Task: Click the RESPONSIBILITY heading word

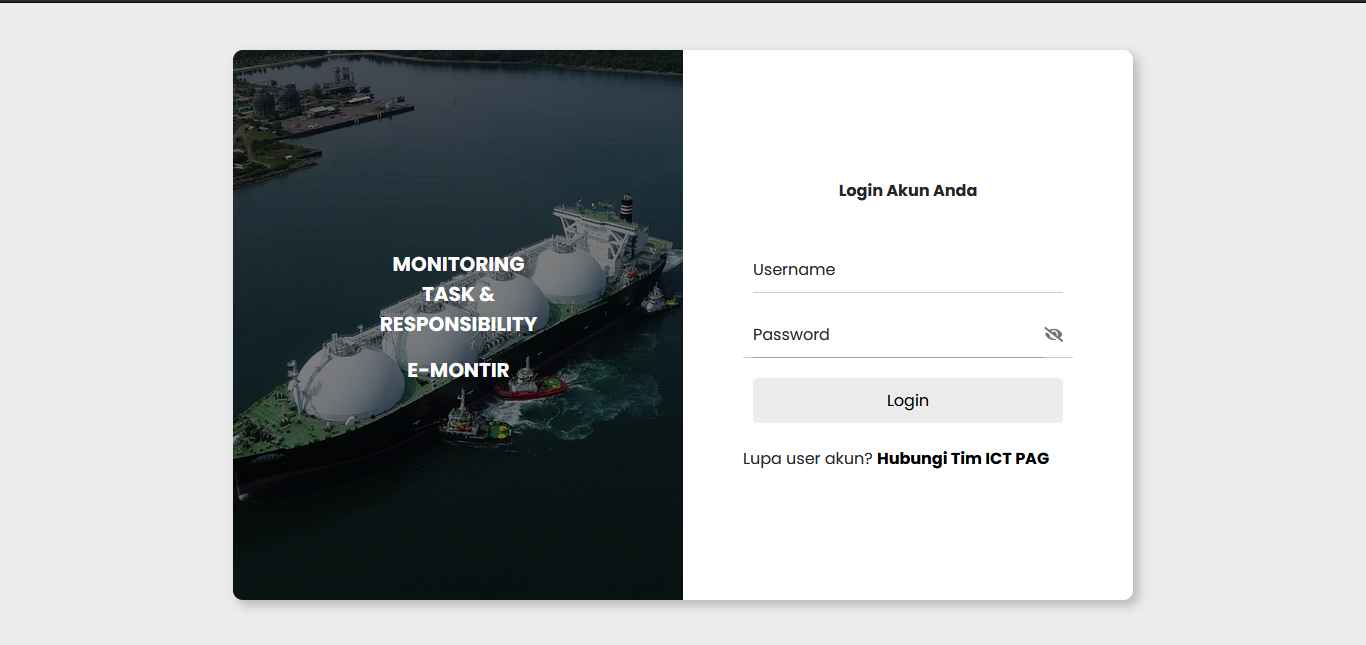Action: [x=458, y=324]
